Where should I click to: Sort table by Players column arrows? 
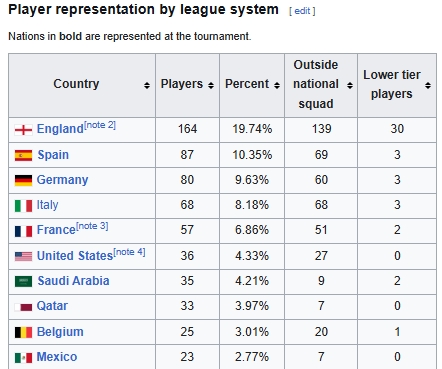pos(211,86)
